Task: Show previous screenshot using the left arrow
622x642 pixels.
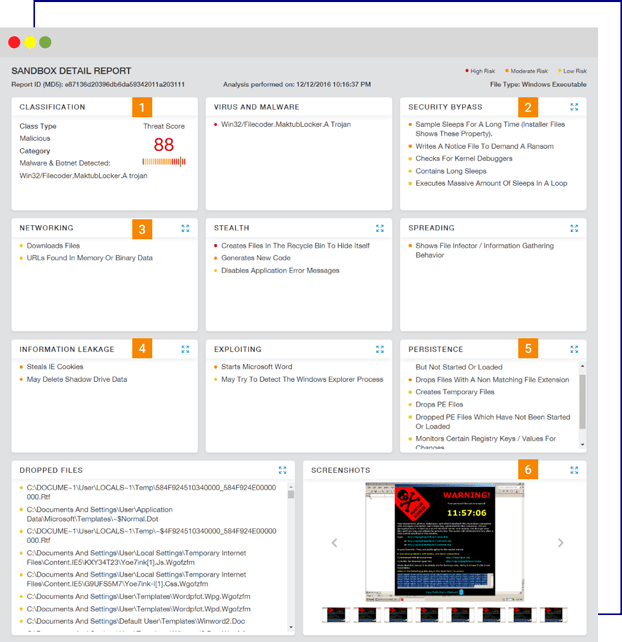Action: pos(334,543)
